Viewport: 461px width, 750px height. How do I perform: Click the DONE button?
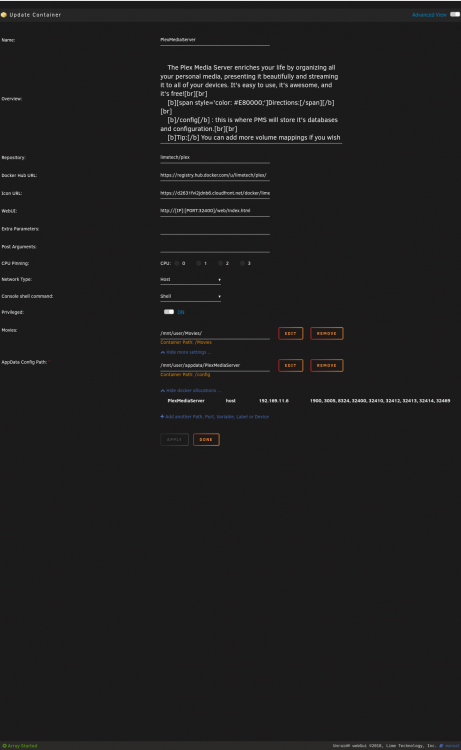(206, 440)
